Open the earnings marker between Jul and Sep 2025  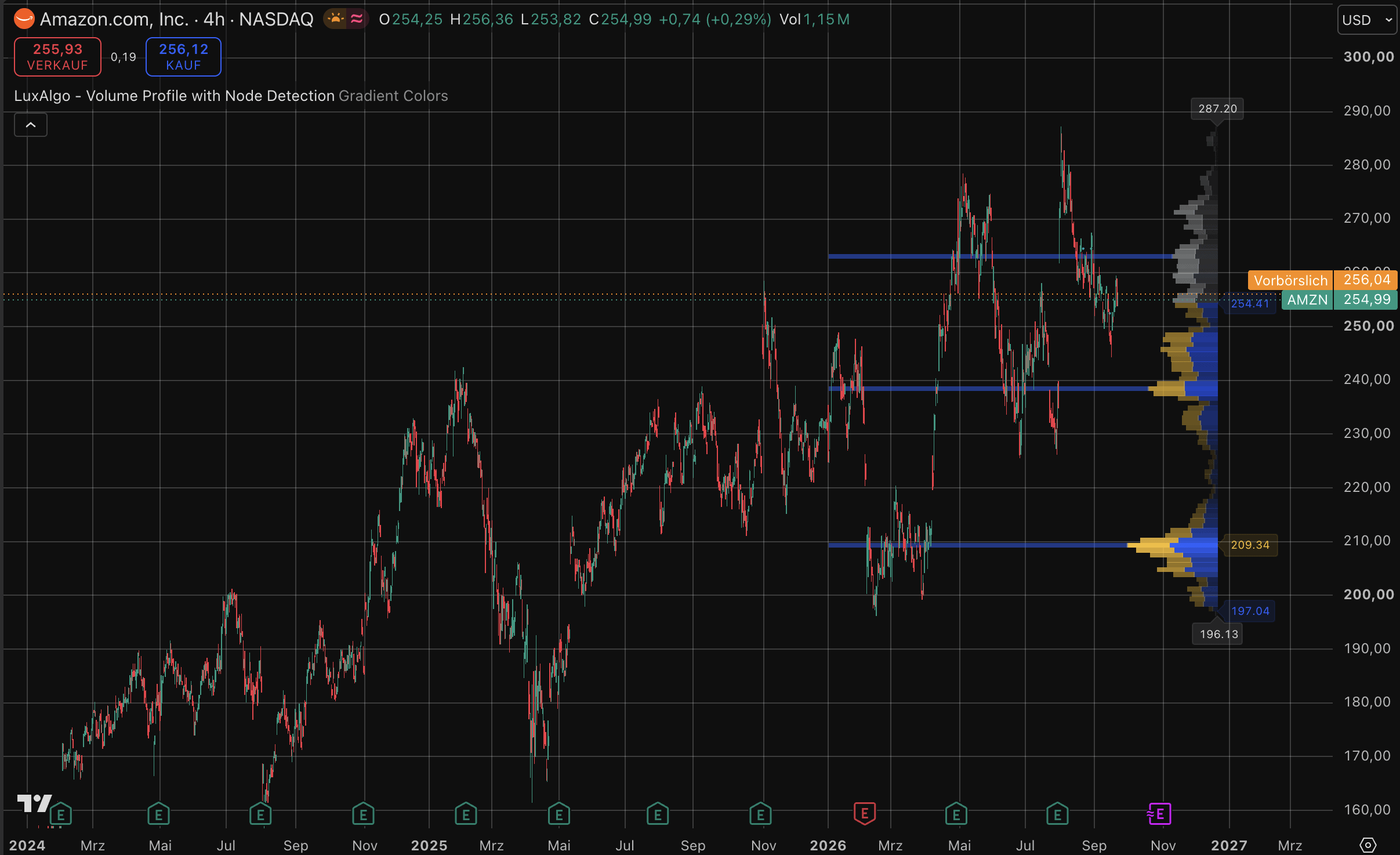click(658, 814)
